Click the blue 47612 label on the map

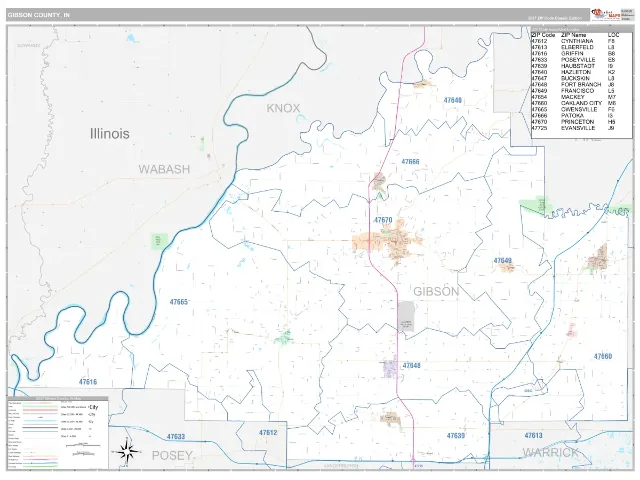pos(268,433)
